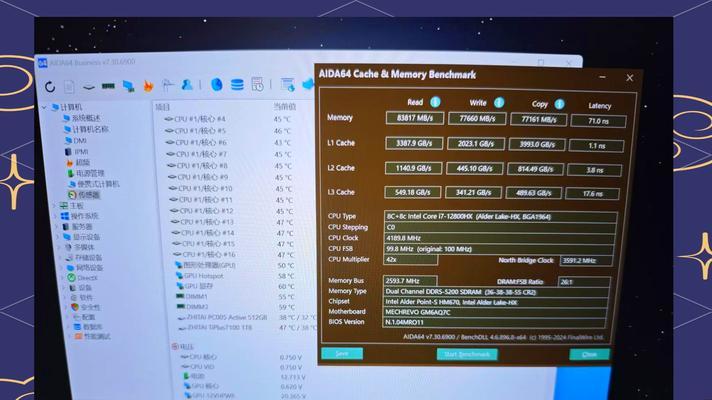Click the blue person toolbar icon
This screenshot has height=400, width=712.
[x=187, y=84]
